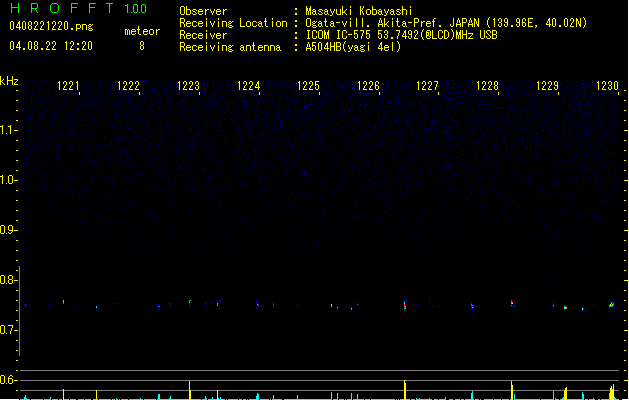The width and height of the screenshot is (629, 400).
Task: Click the 0.8 frequency axis label
Action: pos(8,280)
